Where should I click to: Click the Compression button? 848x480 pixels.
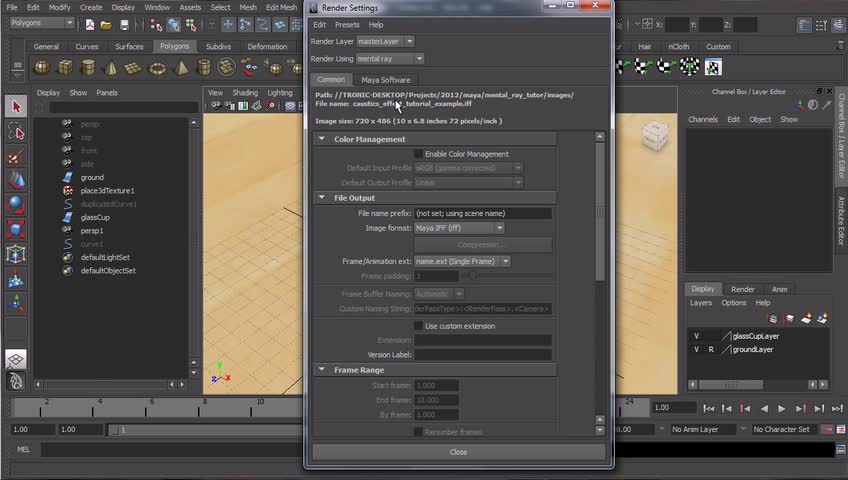(x=482, y=244)
